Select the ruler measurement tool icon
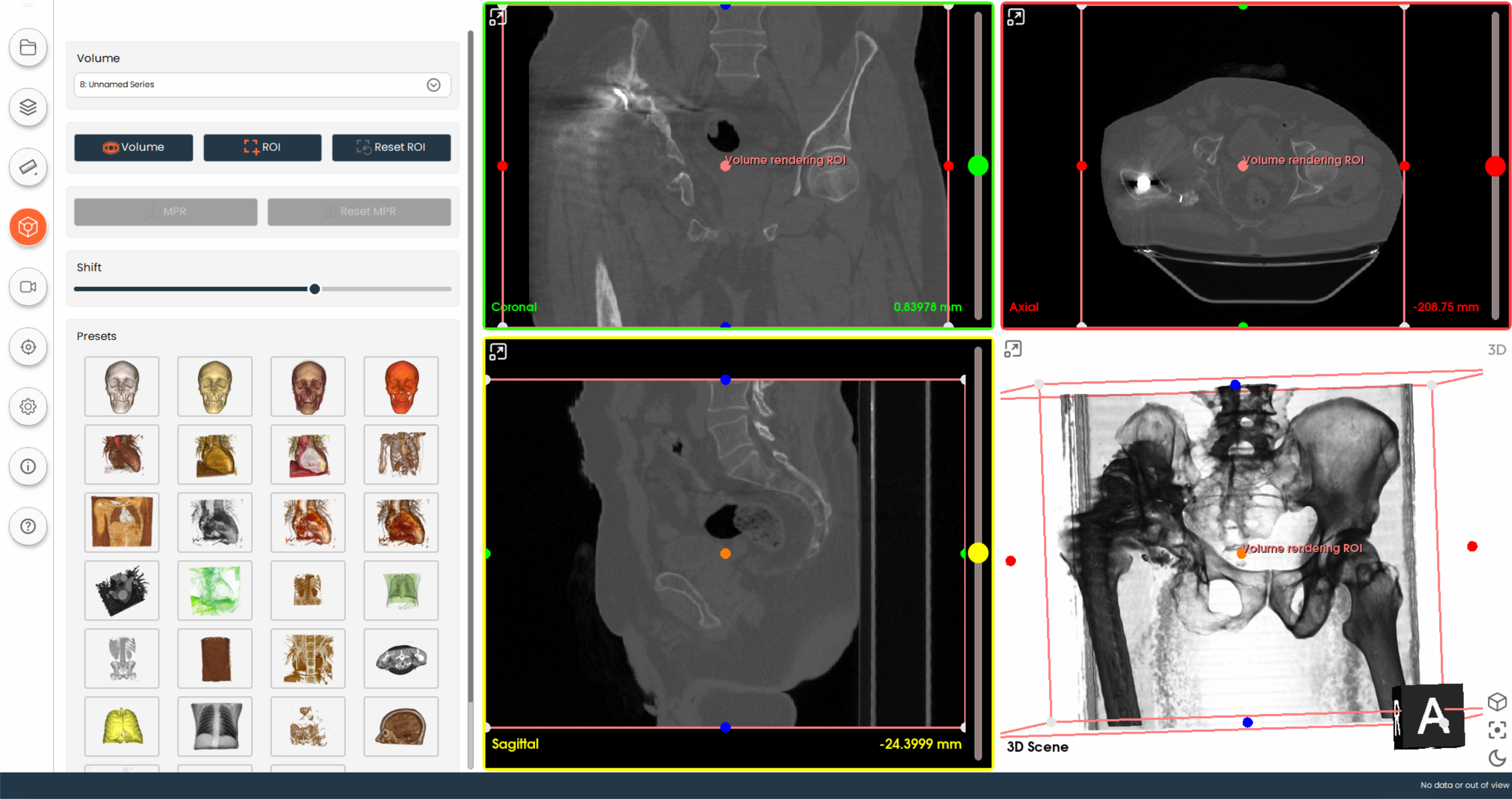Image resolution: width=1512 pixels, height=799 pixels. 28,167
